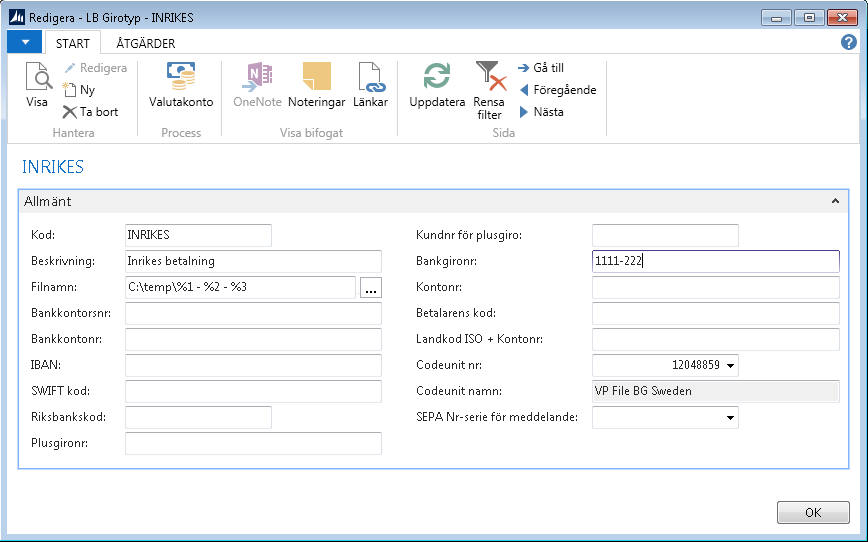
Task: Clear filters with Rensa filter
Action: tap(489, 91)
